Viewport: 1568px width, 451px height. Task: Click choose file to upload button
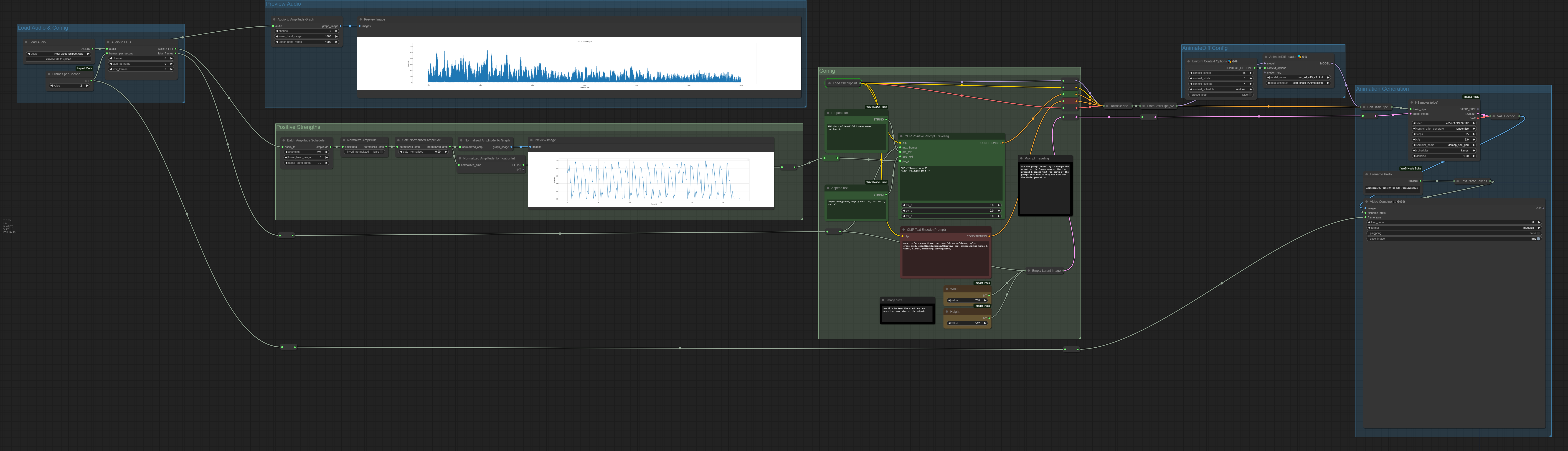click(58, 59)
